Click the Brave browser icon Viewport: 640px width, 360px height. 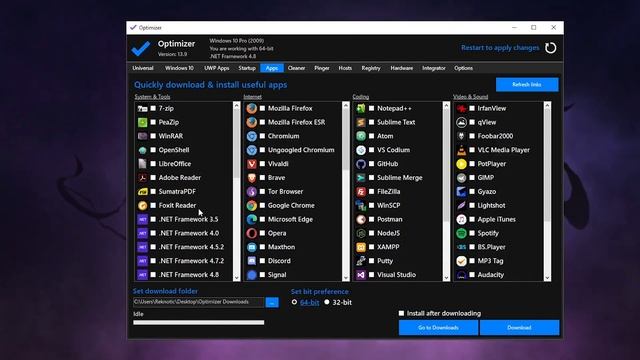pyautogui.click(x=252, y=178)
